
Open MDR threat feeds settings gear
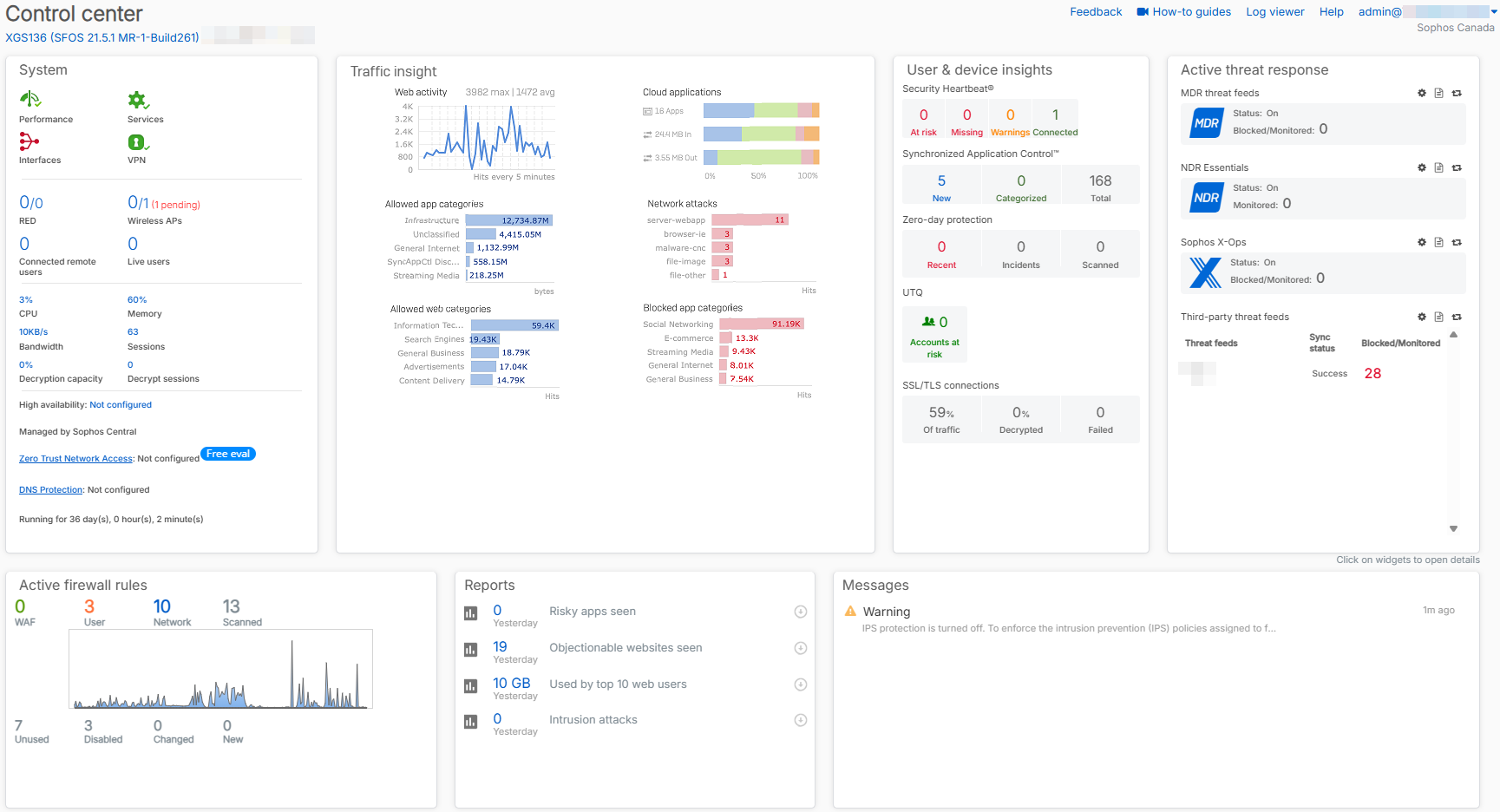coord(1422,93)
